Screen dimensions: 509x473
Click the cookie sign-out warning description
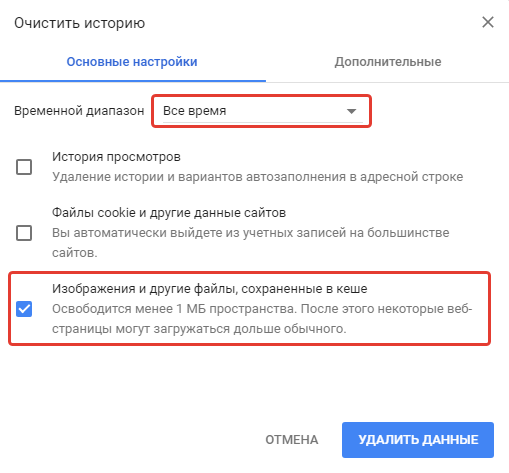pos(251,243)
